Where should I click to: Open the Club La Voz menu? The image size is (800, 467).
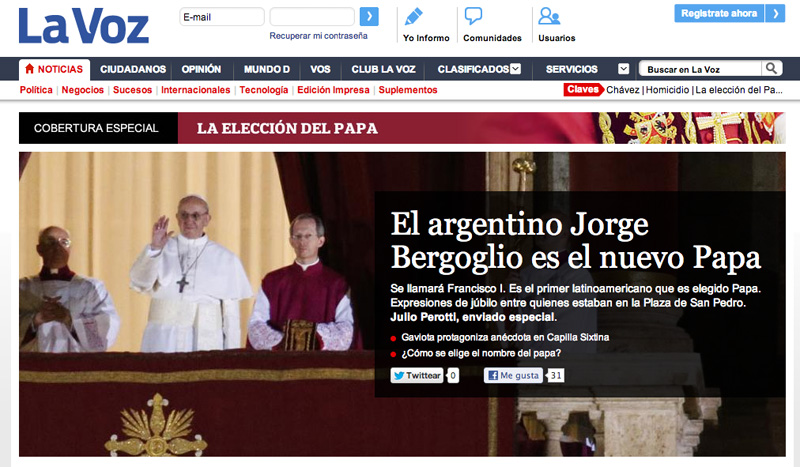point(384,69)
